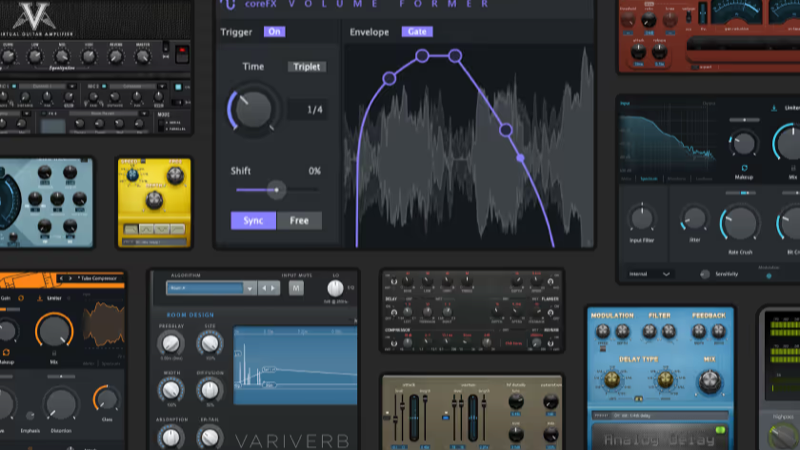Open the Variverb Algorithm dropdown arrow
The image size is (800, 450).
tap(249, 289)
